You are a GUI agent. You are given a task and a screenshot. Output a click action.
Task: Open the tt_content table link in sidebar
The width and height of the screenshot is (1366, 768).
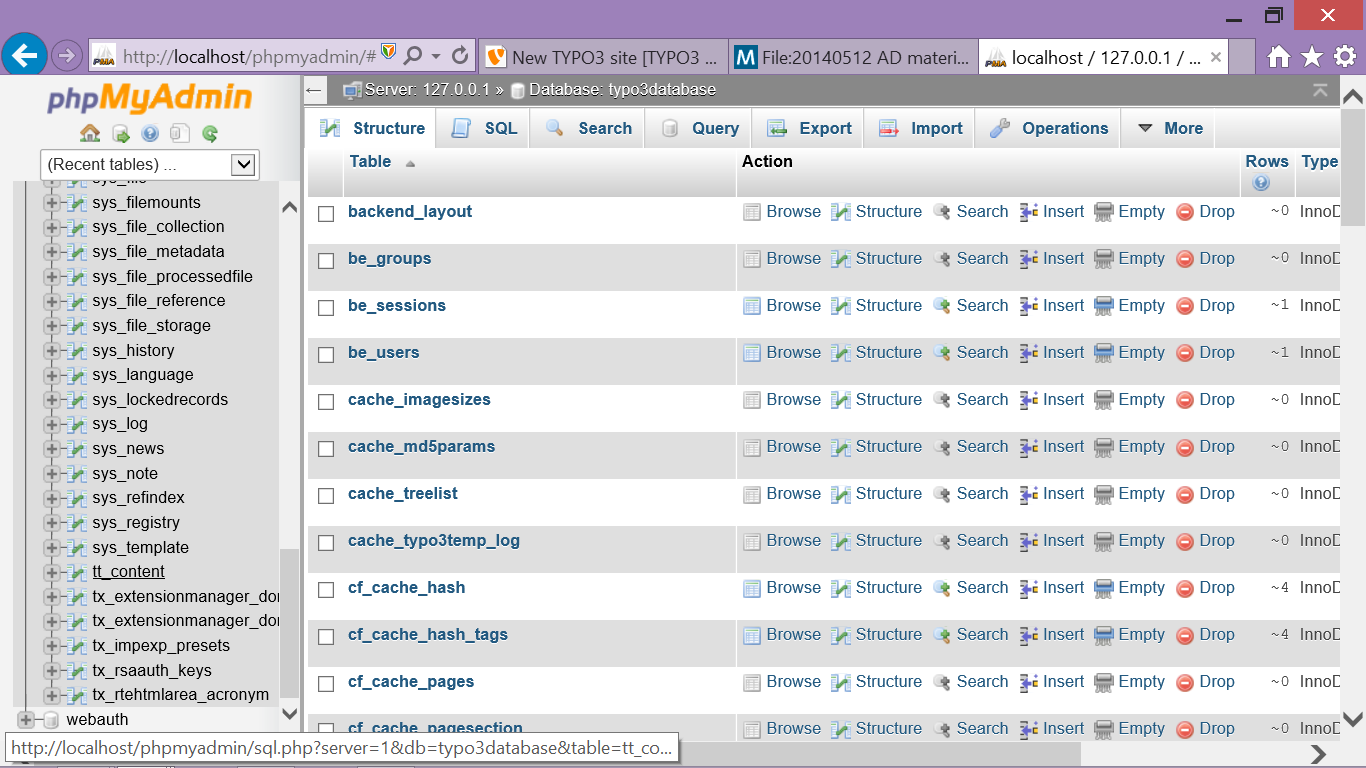tap(128, 572)
